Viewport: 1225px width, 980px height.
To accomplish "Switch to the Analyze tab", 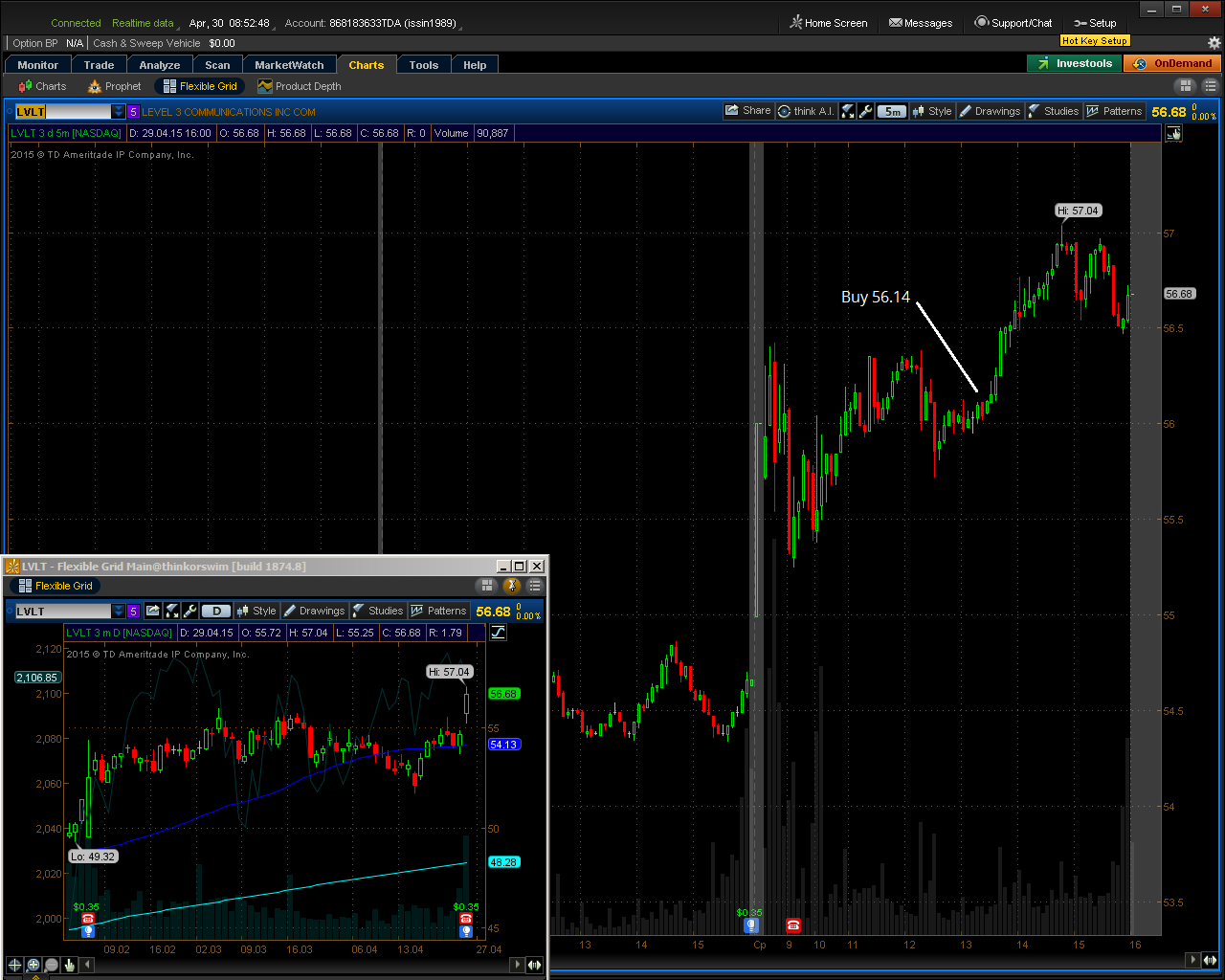I will tap(160, 65).
